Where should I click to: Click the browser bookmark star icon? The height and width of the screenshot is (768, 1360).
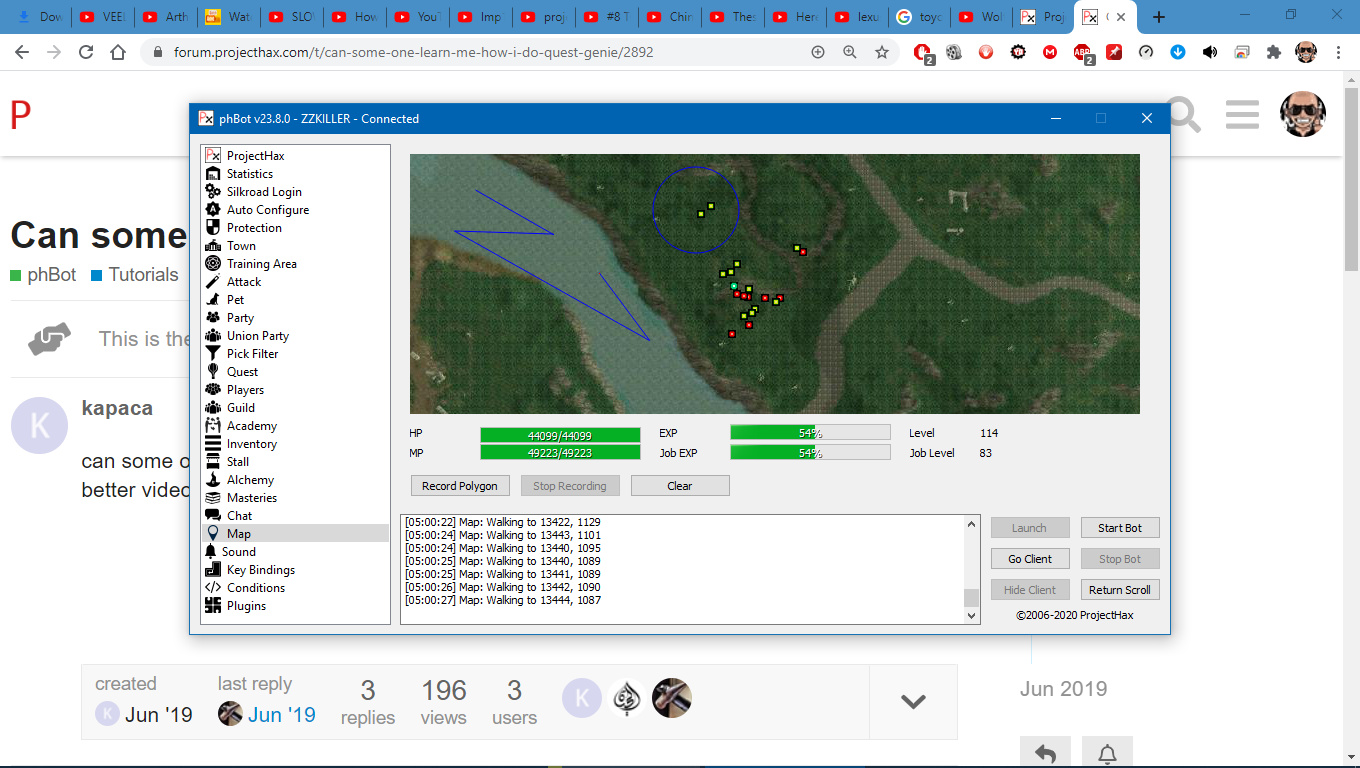pos(882,52)
